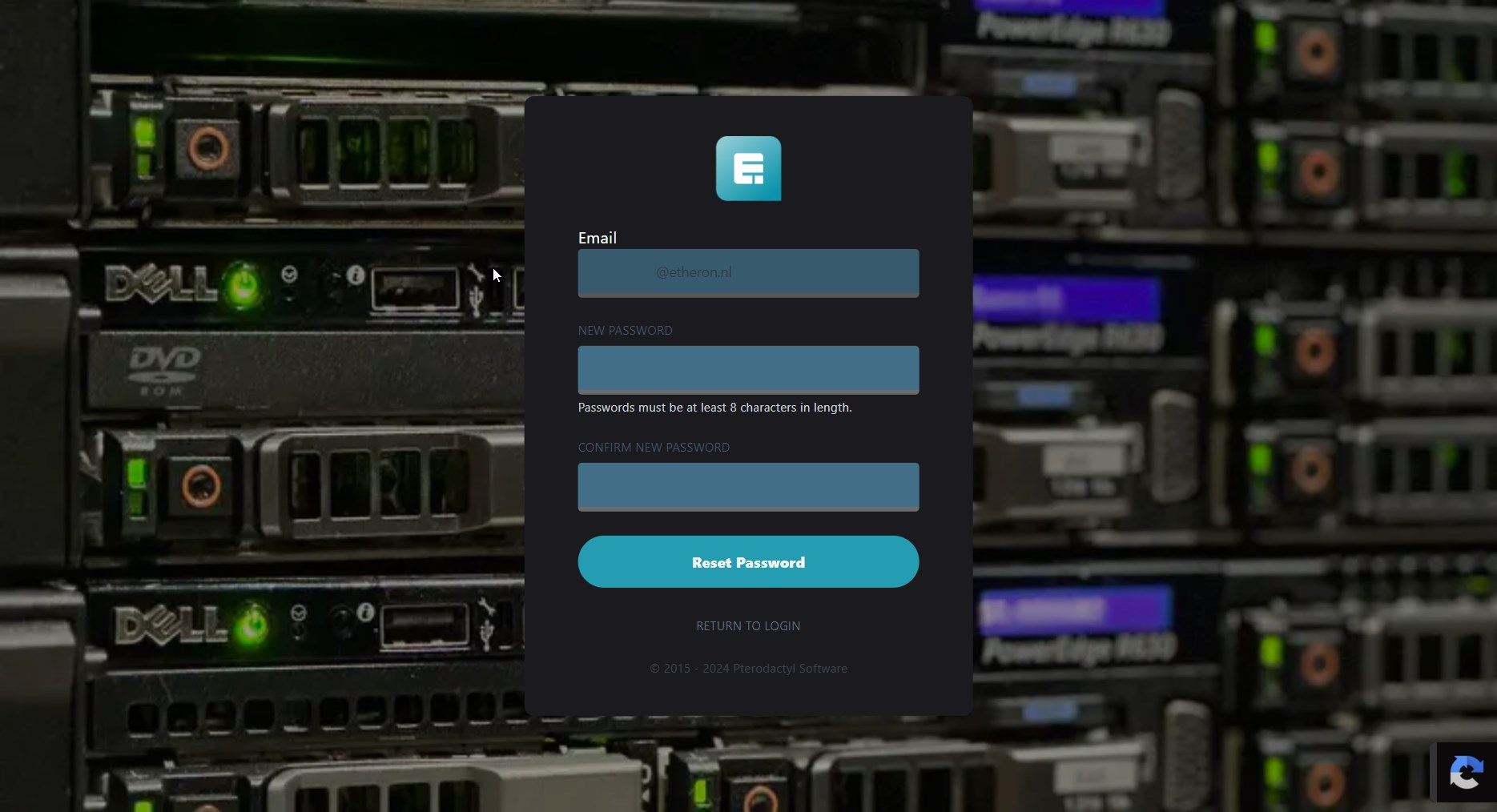The width and height of the screenshot is (1497, 812).
Task: Focus the Email field containing @etheron.nl
Action: pyautogui.click(x=747, y=272)
